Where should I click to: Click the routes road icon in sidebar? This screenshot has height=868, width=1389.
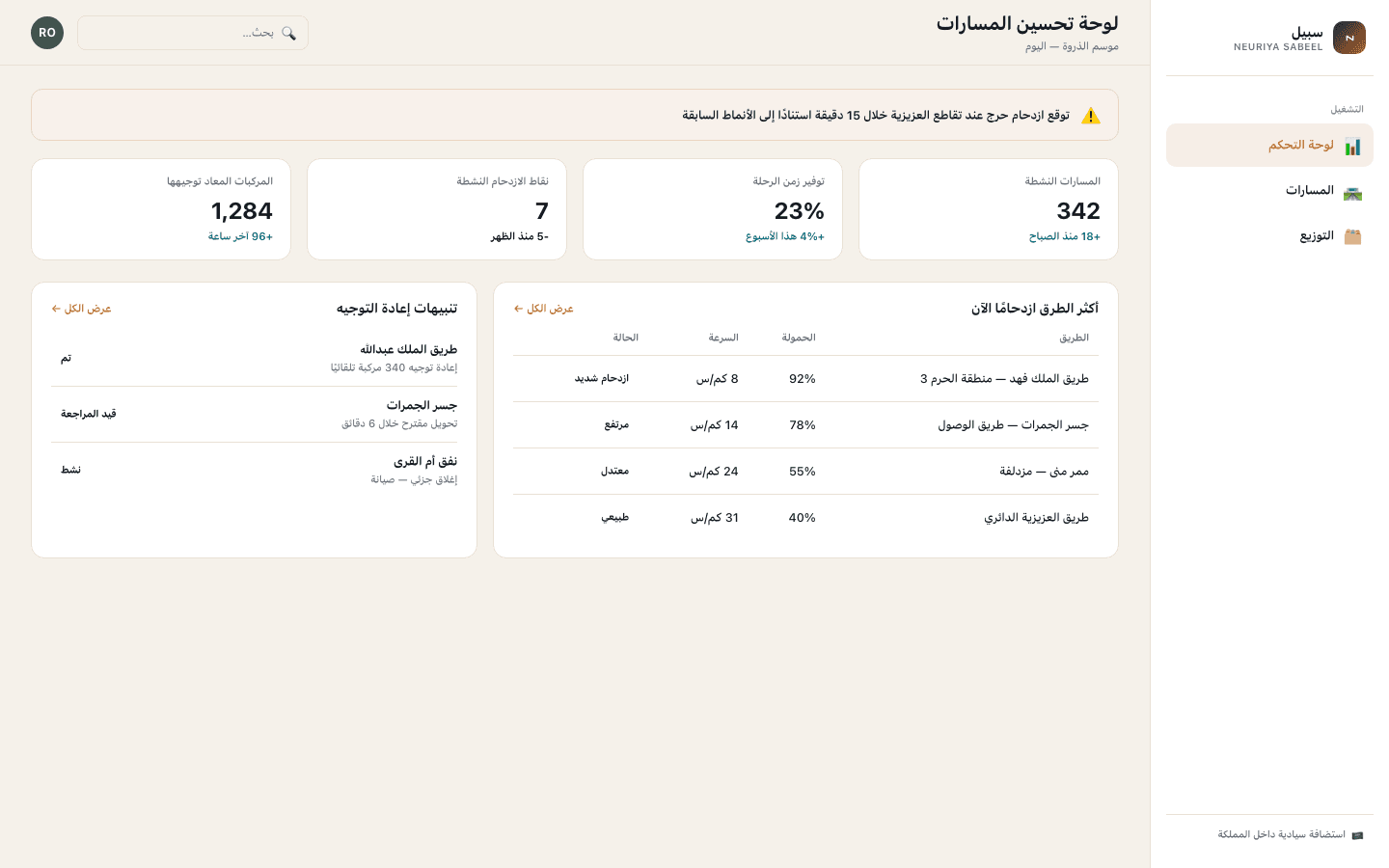coord(1352,192)
